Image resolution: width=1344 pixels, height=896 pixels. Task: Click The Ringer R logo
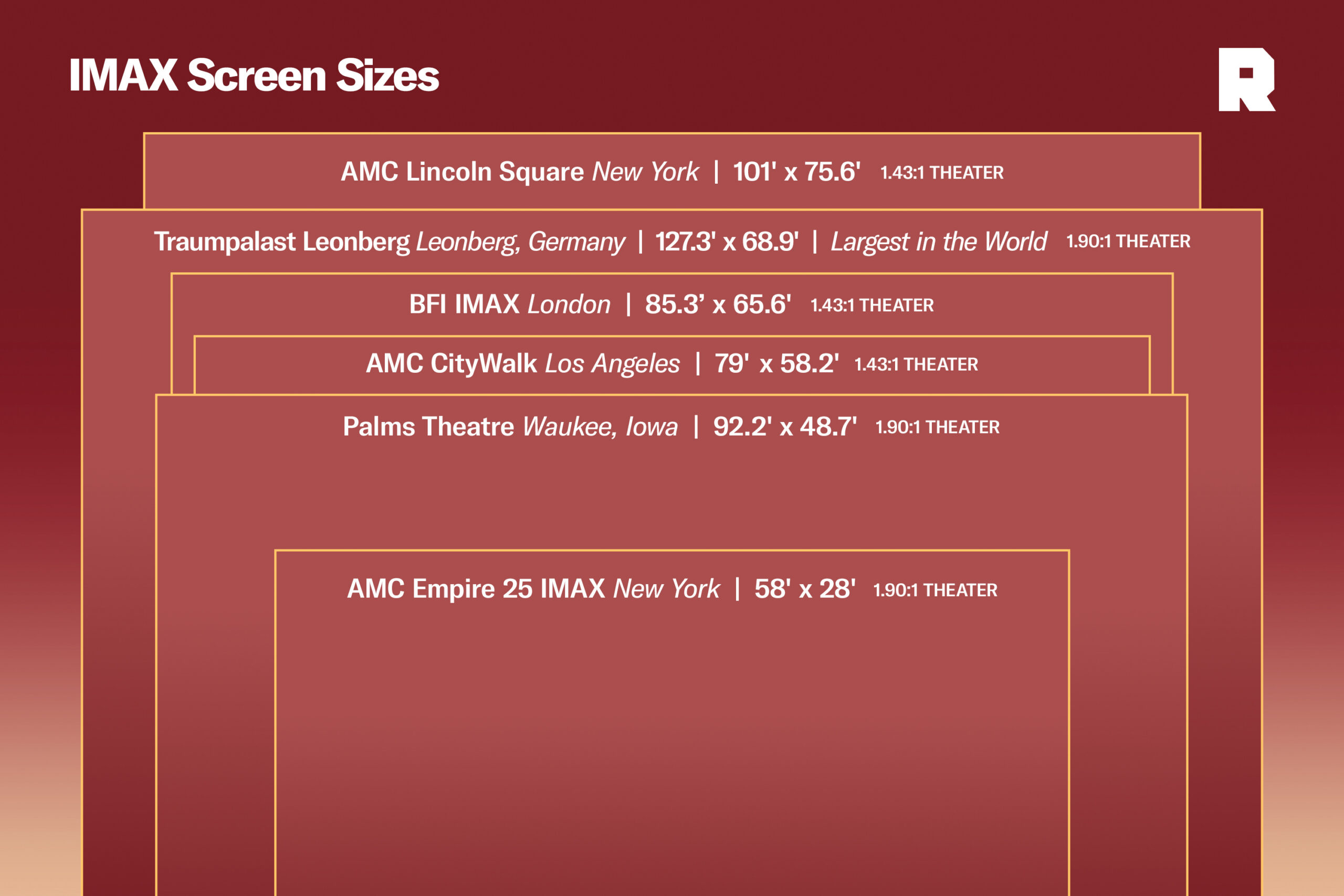pyautogui.click(x=1247, y=79)
